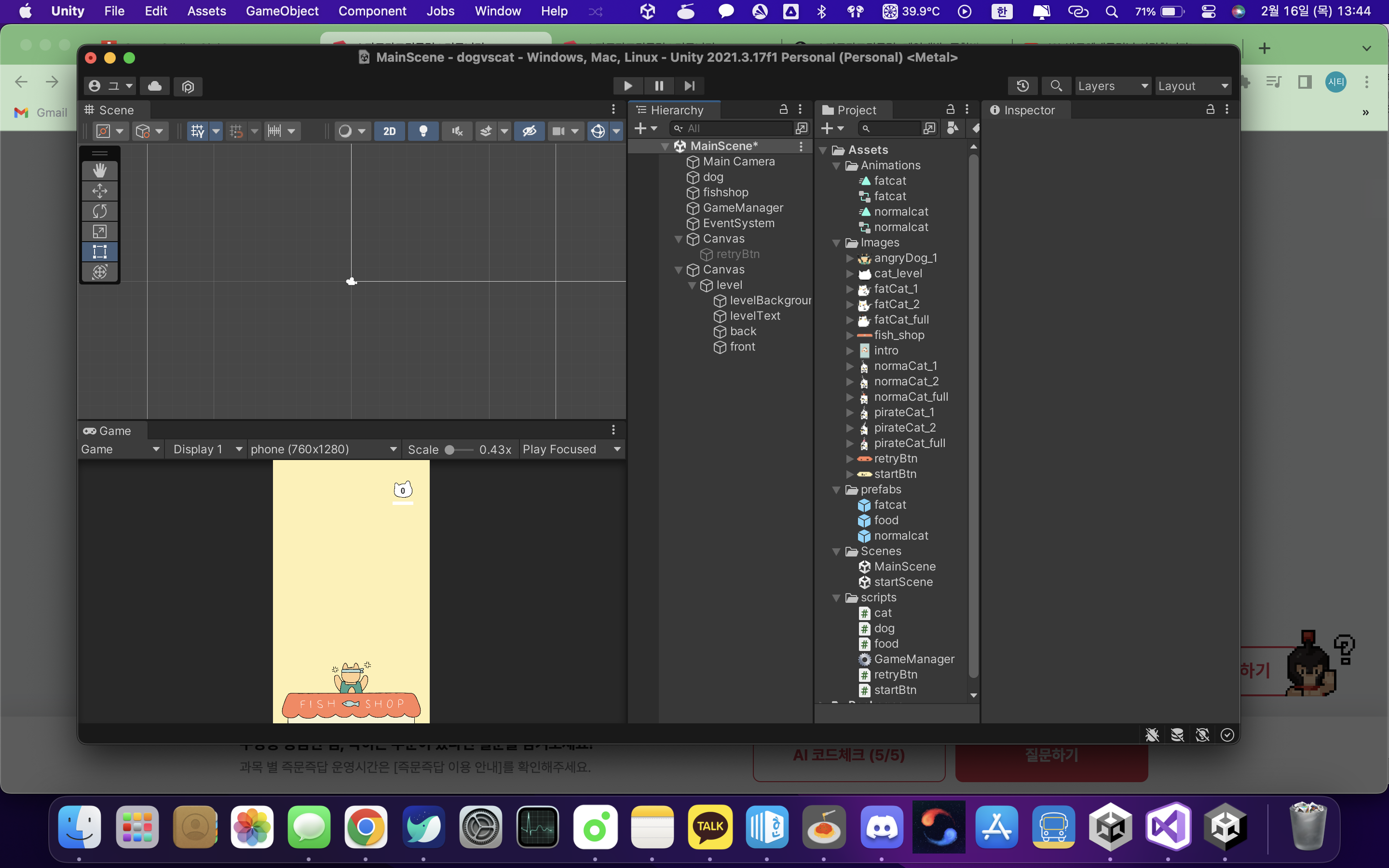Toggle scene audio mute
The height and width of the screenshot is (868, 1389).
(x=457, y=132)
